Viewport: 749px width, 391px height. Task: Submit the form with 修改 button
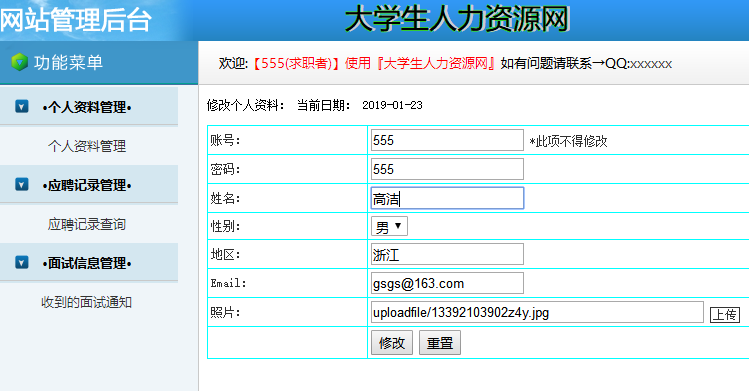392,343
